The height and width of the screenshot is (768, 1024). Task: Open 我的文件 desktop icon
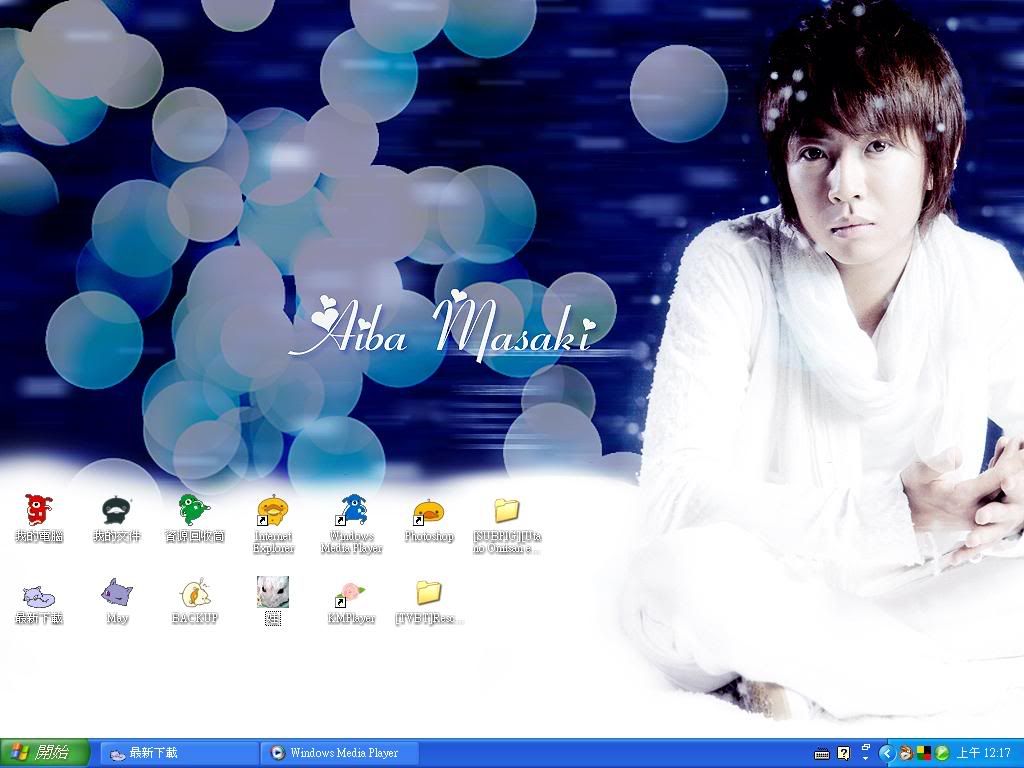coord(117,511)
